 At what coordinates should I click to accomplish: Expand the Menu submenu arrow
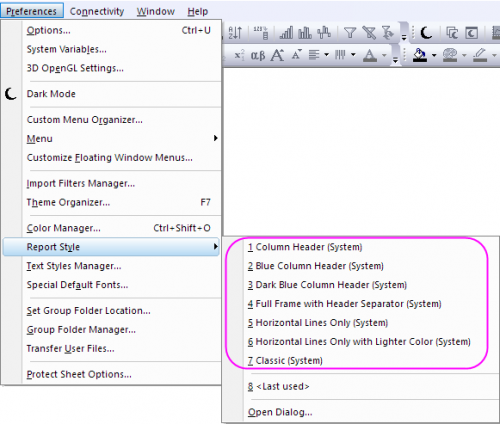[x=216, y=138]
